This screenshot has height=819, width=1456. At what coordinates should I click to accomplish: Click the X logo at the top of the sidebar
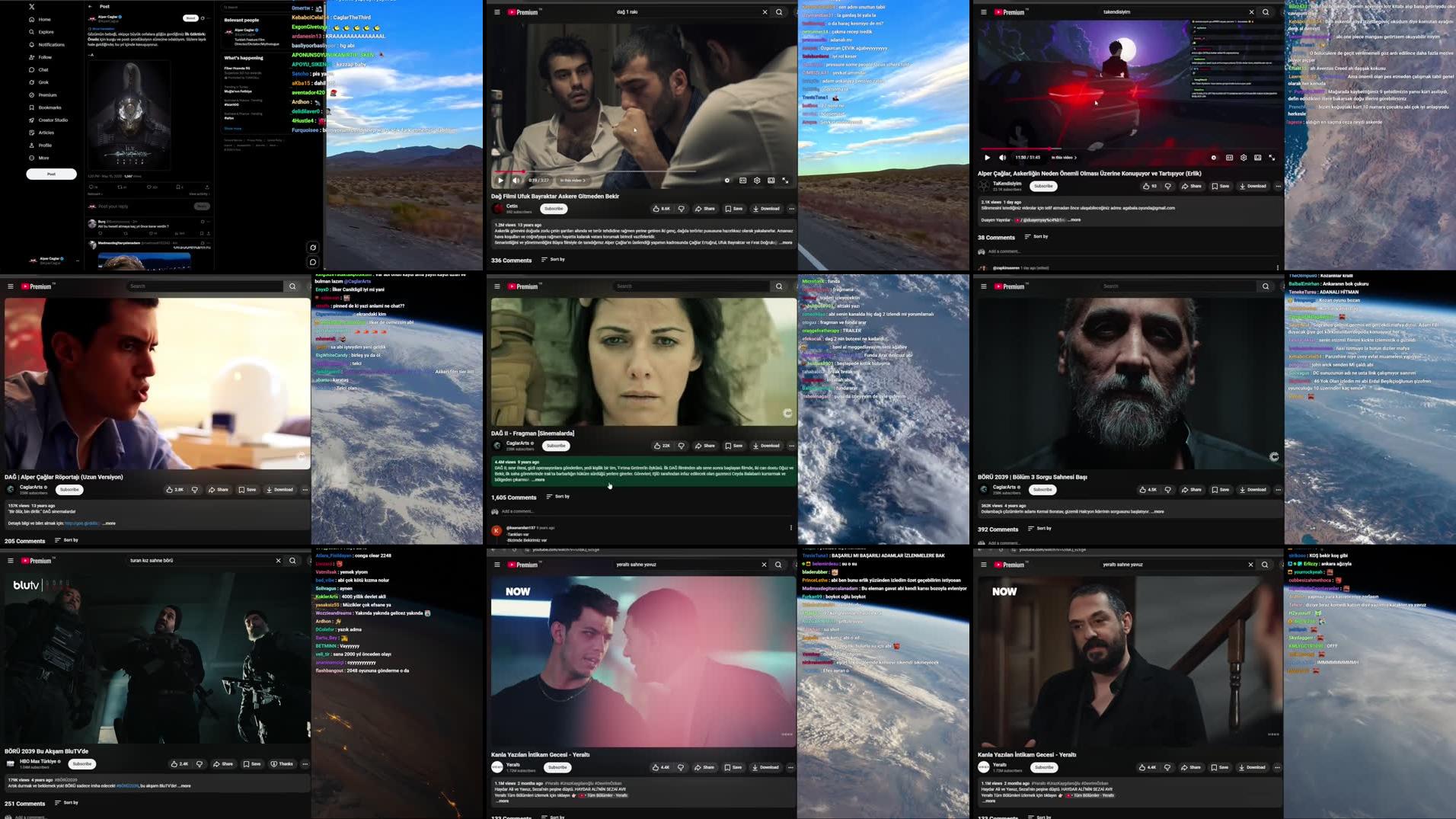pos(32,7)
